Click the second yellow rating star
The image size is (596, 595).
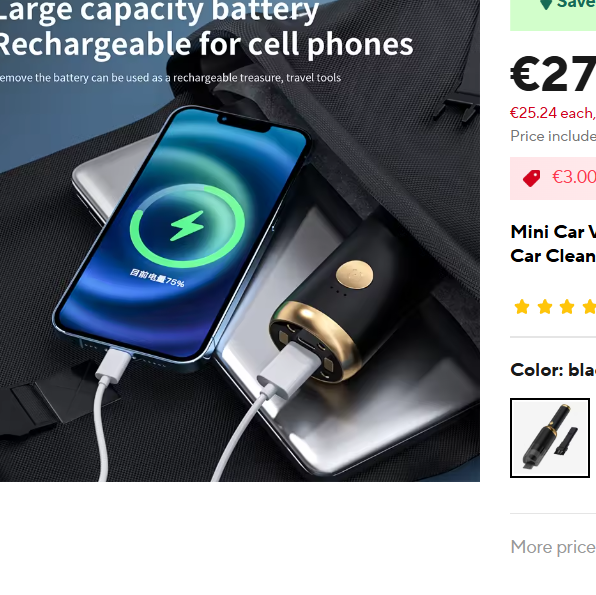point(545,306)
